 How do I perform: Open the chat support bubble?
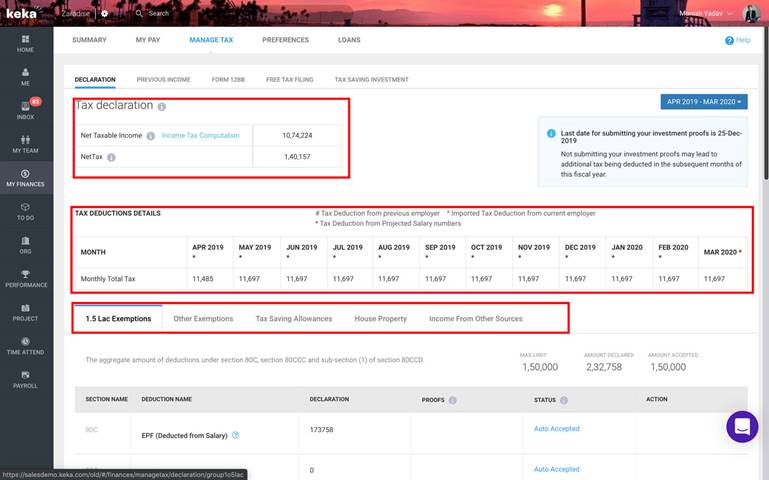click(x=742, y=427)
